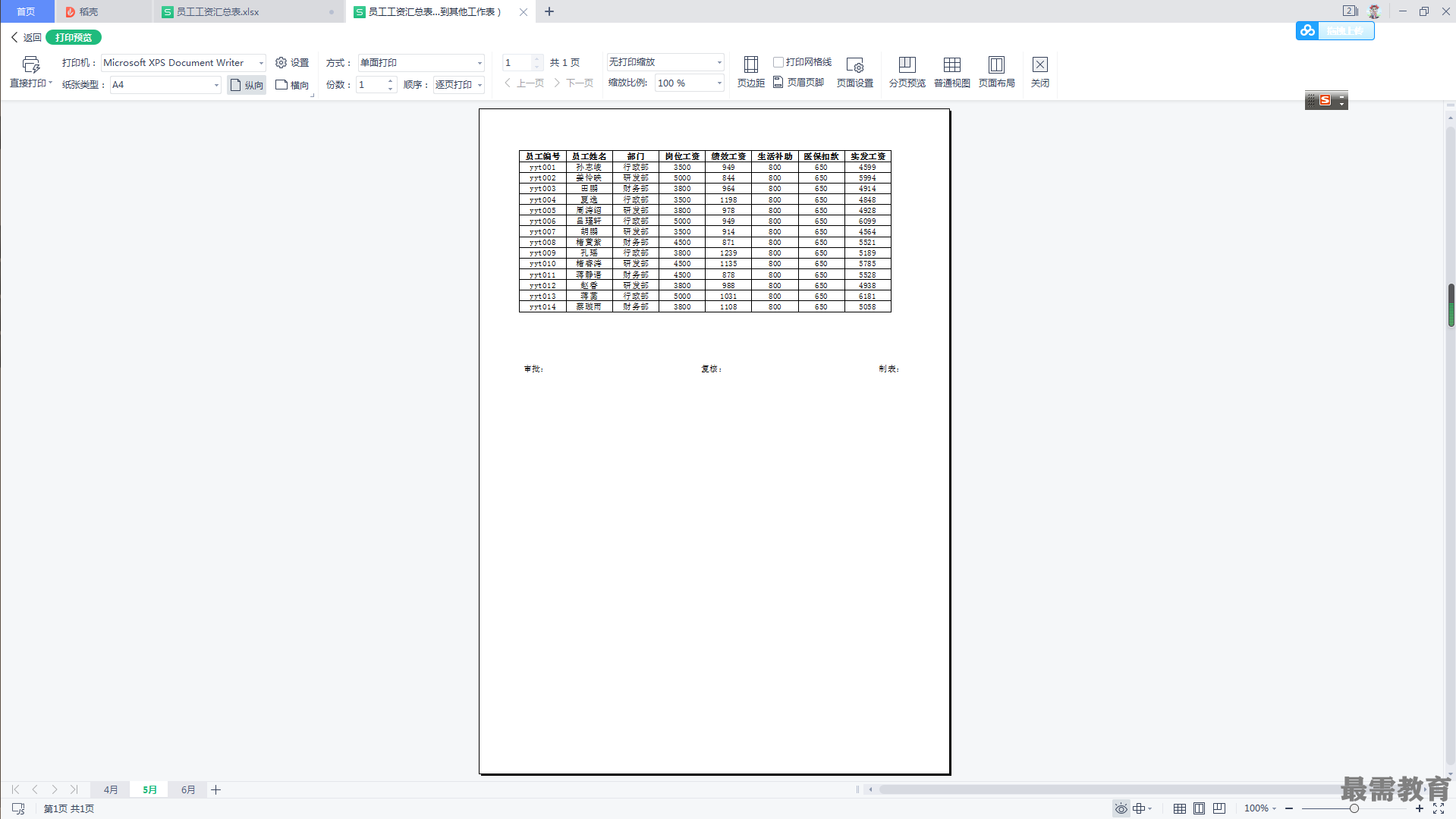Click the page number input field
Image resolution: width=1456 pixels, height=819 pixels.
pos(517,62)
